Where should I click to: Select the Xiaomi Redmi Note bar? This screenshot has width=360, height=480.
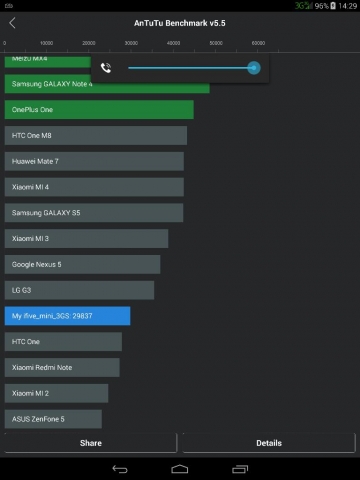coord(62,367)
